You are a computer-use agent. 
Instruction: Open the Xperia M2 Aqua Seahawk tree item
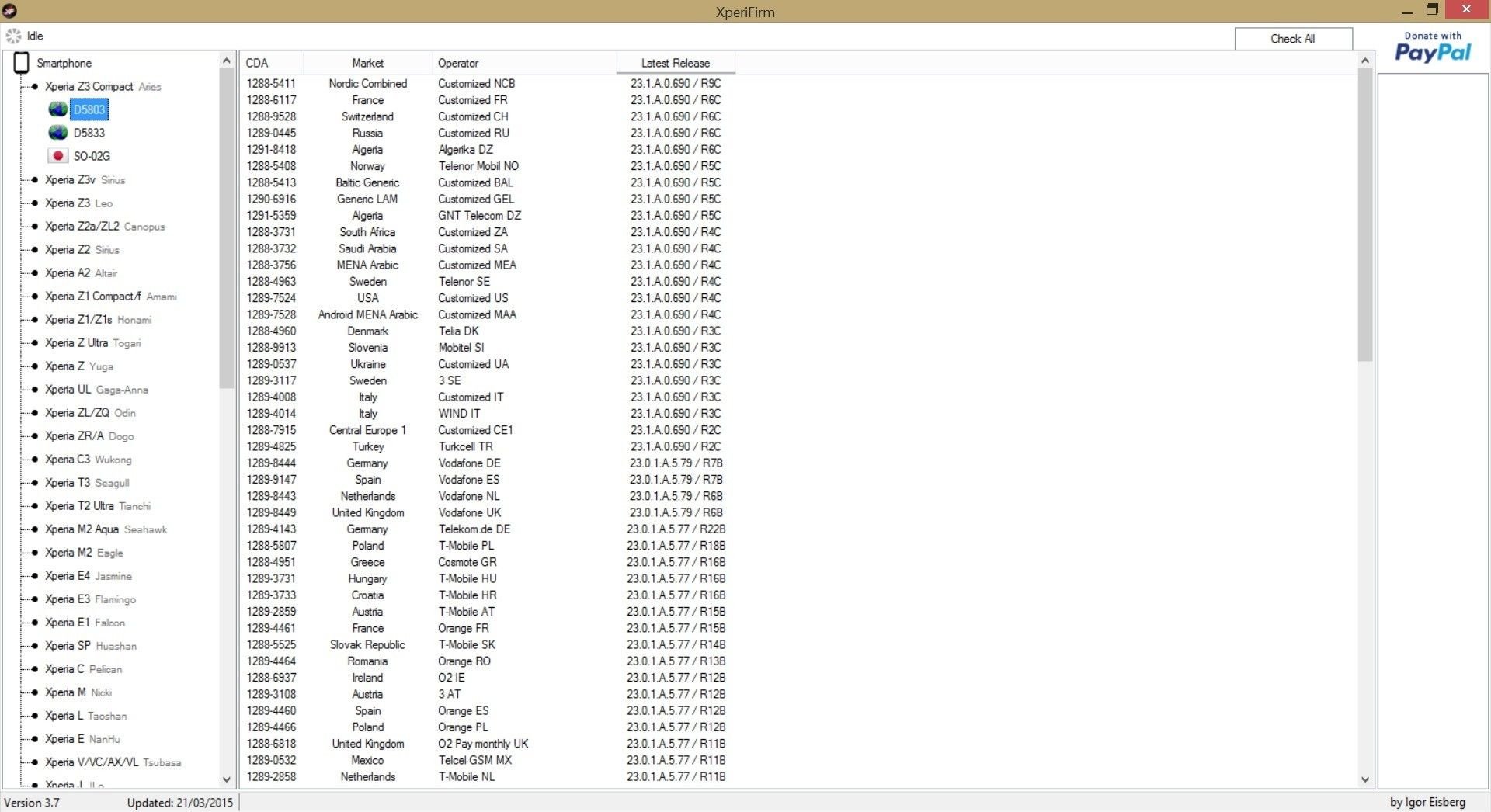point(106,529)
